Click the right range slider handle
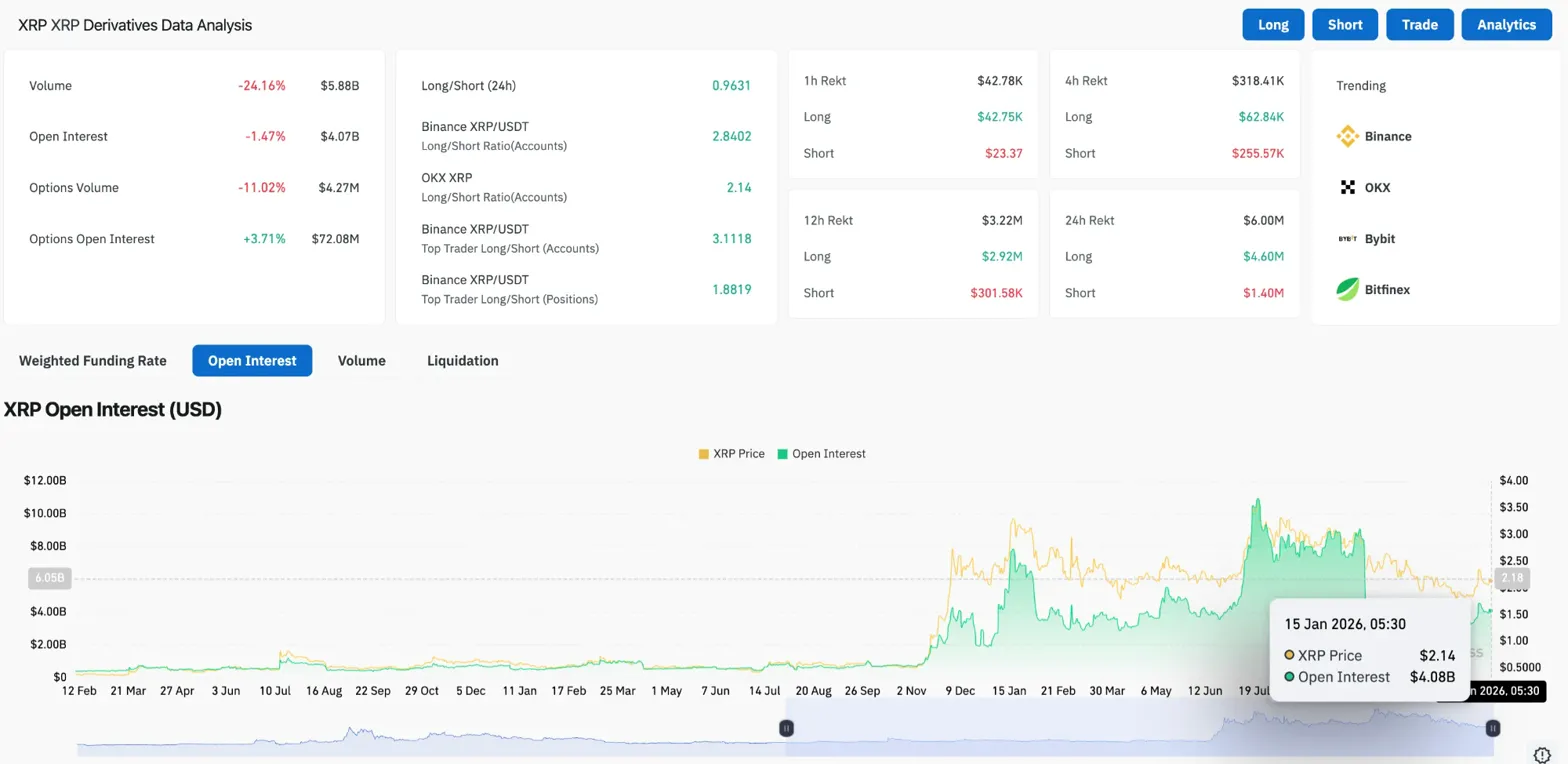This screenshot has width=1568, height=764. click(x=1492, y=728)
